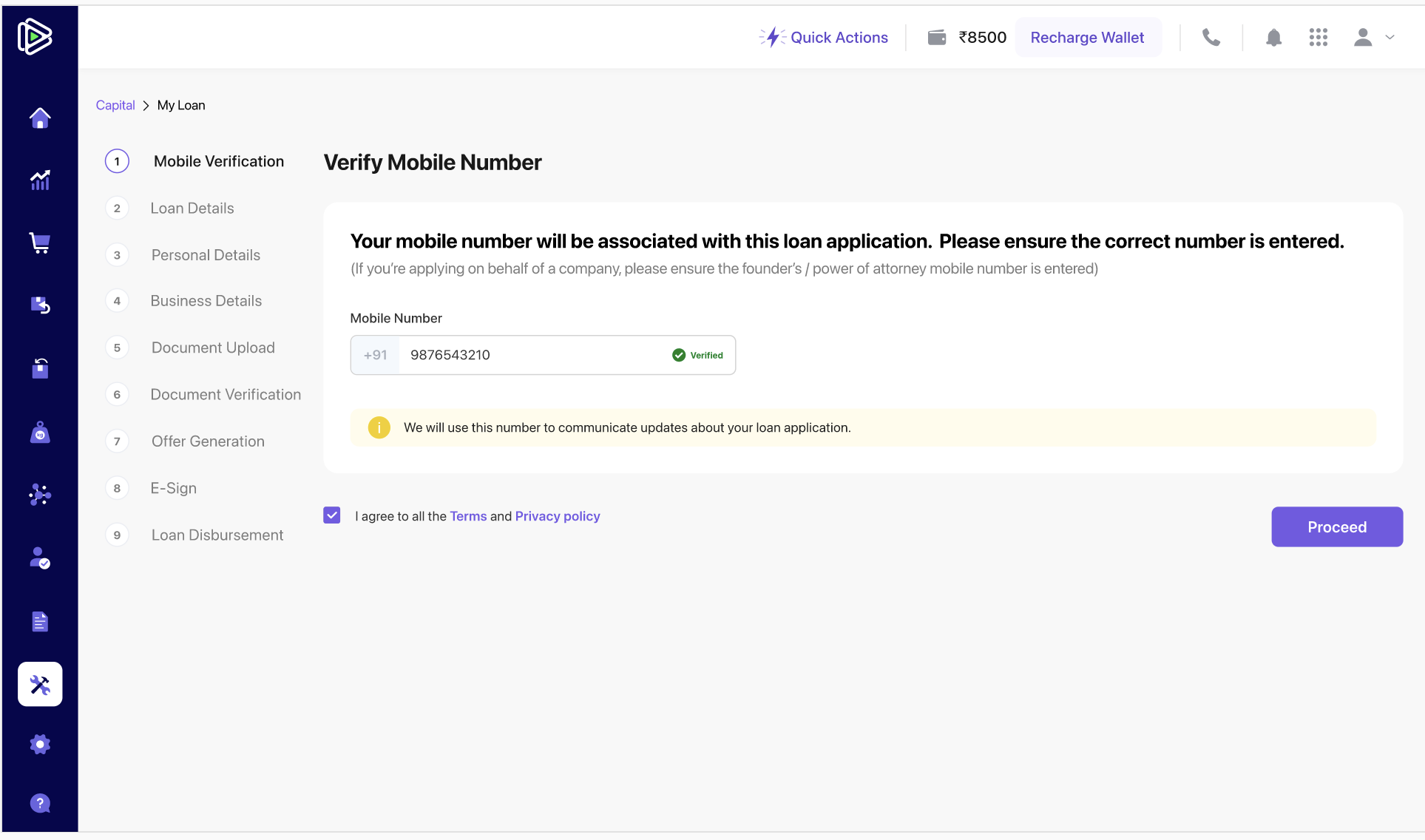Select the tools wrench sidebar icon
Viewport: 1425px width, 840px height.
40,684
